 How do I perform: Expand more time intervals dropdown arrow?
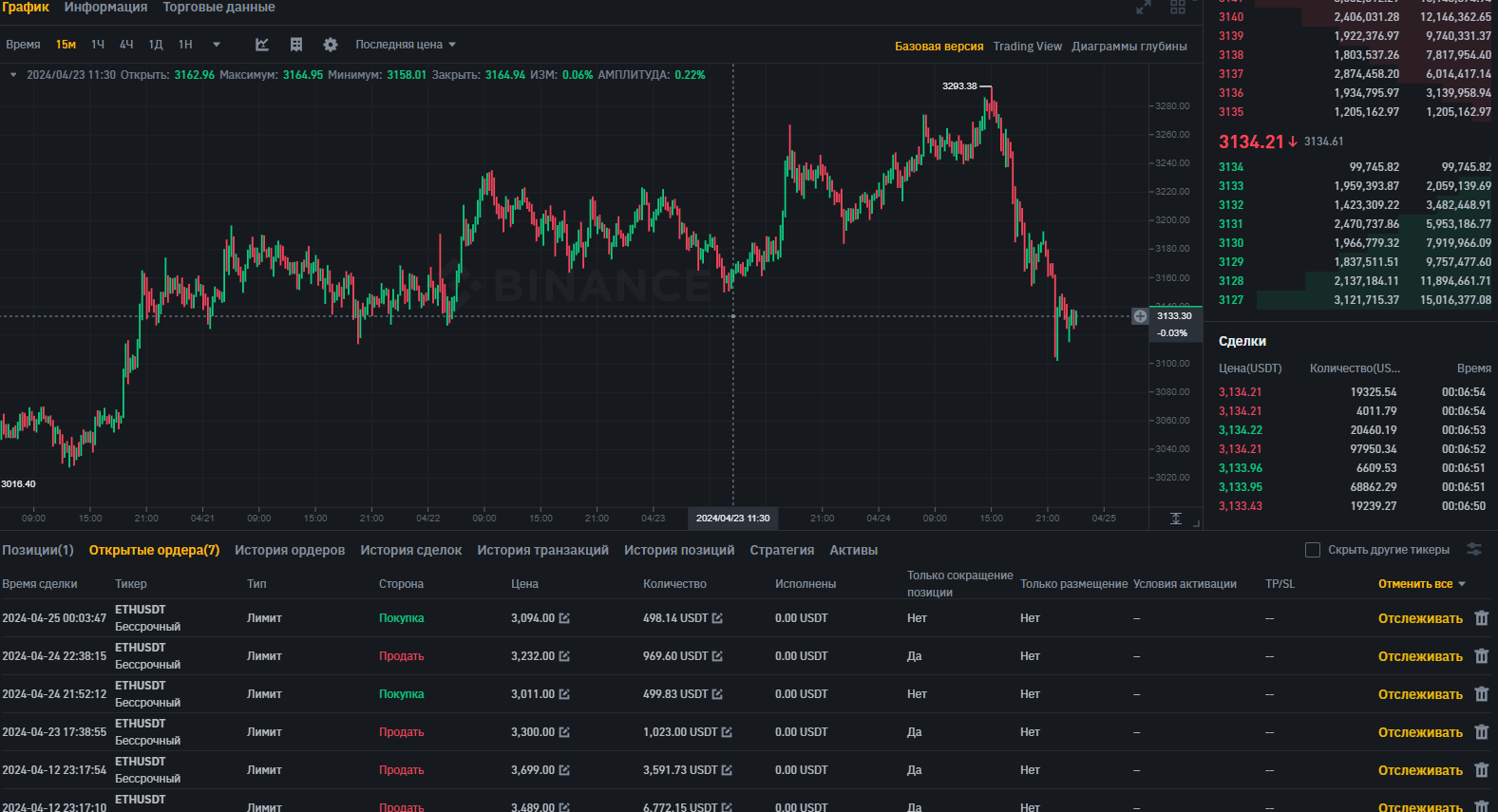(217, 45)
